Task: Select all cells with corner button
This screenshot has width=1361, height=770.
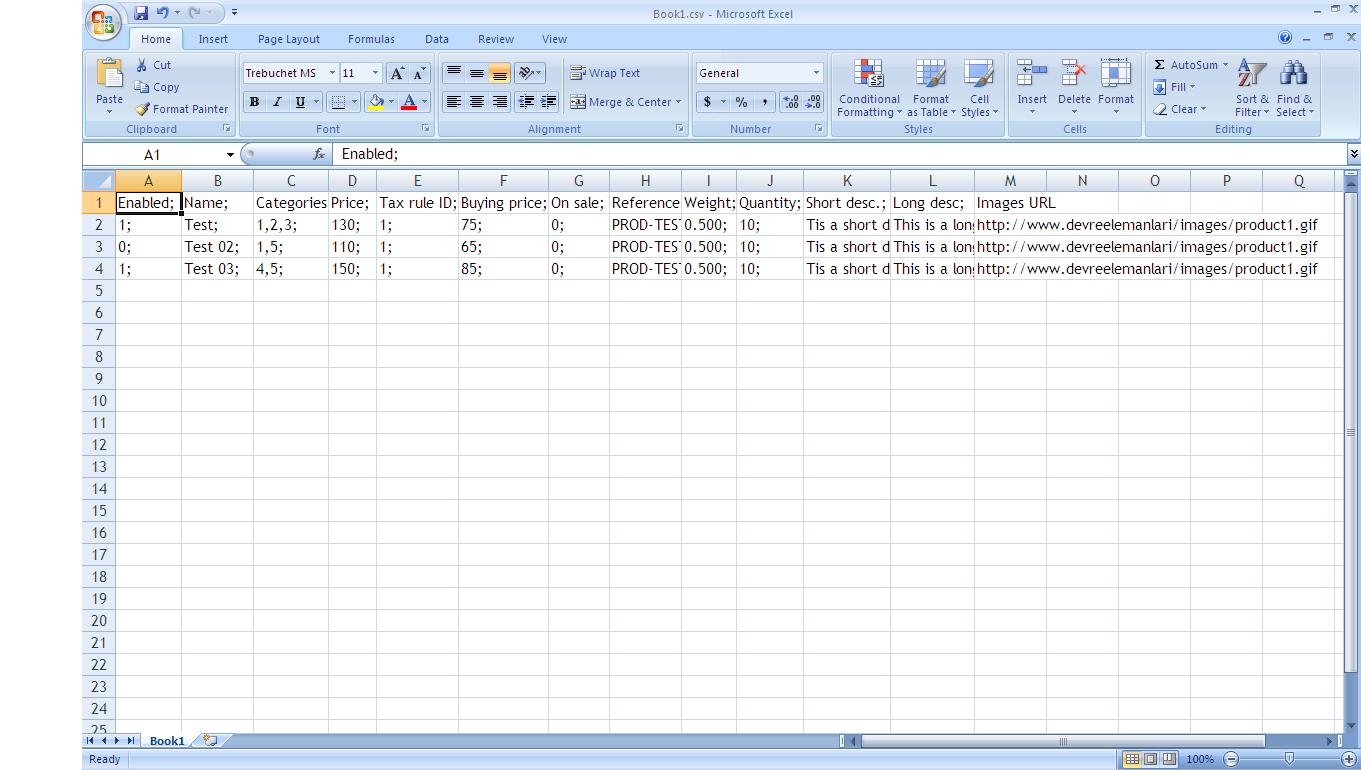Action: [98, 181]
